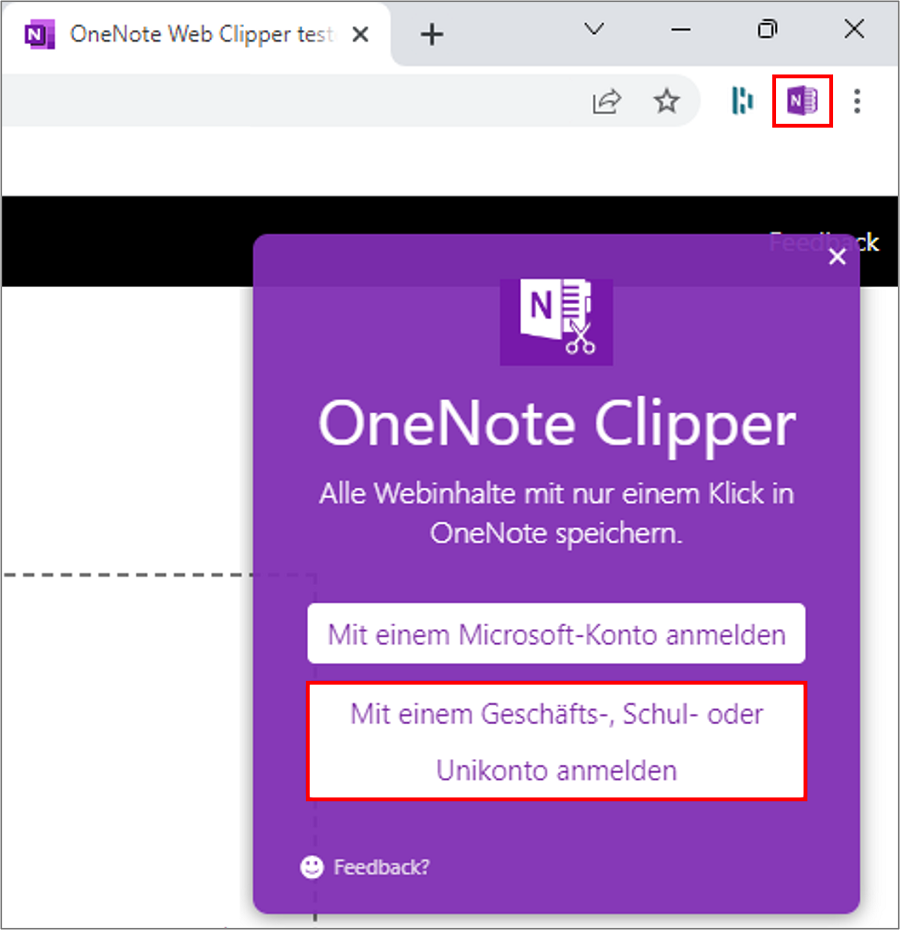Viewport: 900px width, 930px height.
Task: Bookmark the page using the star icon
Action: pyautogui.click(x=666, y=101)
